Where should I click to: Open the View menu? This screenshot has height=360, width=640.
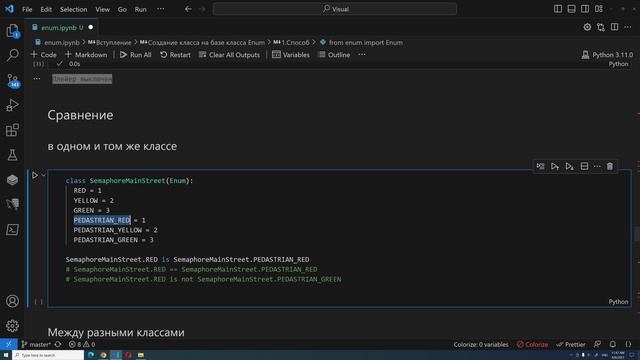coord(102,9)
